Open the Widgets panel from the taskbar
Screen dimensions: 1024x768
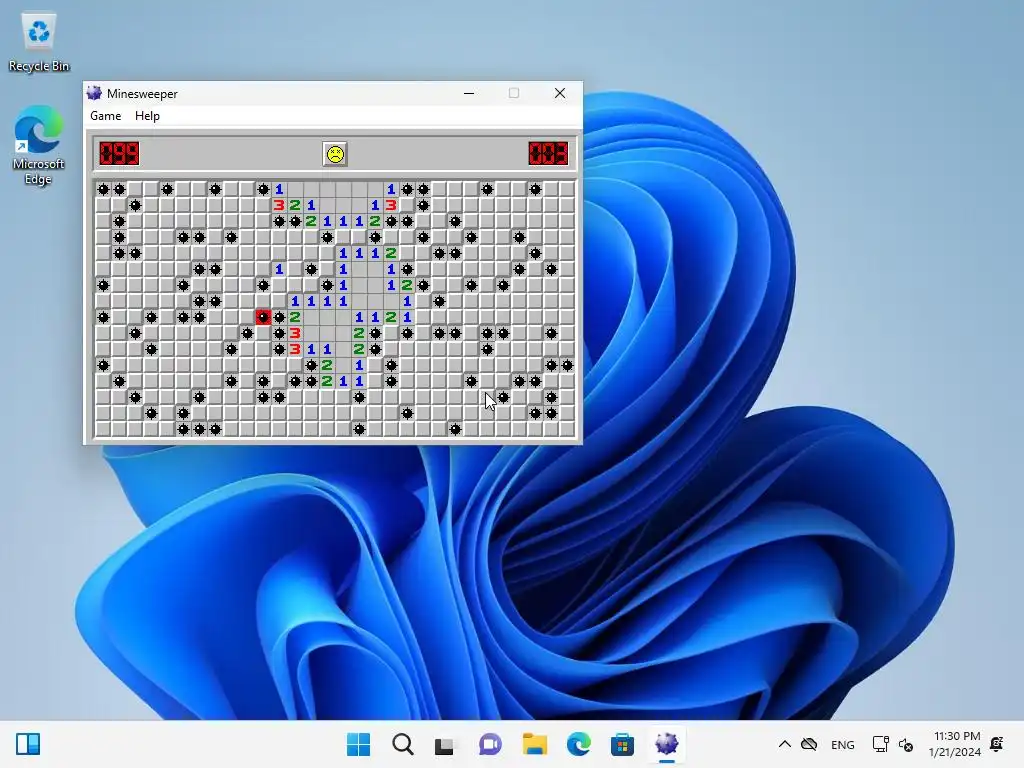pos(28,744)
